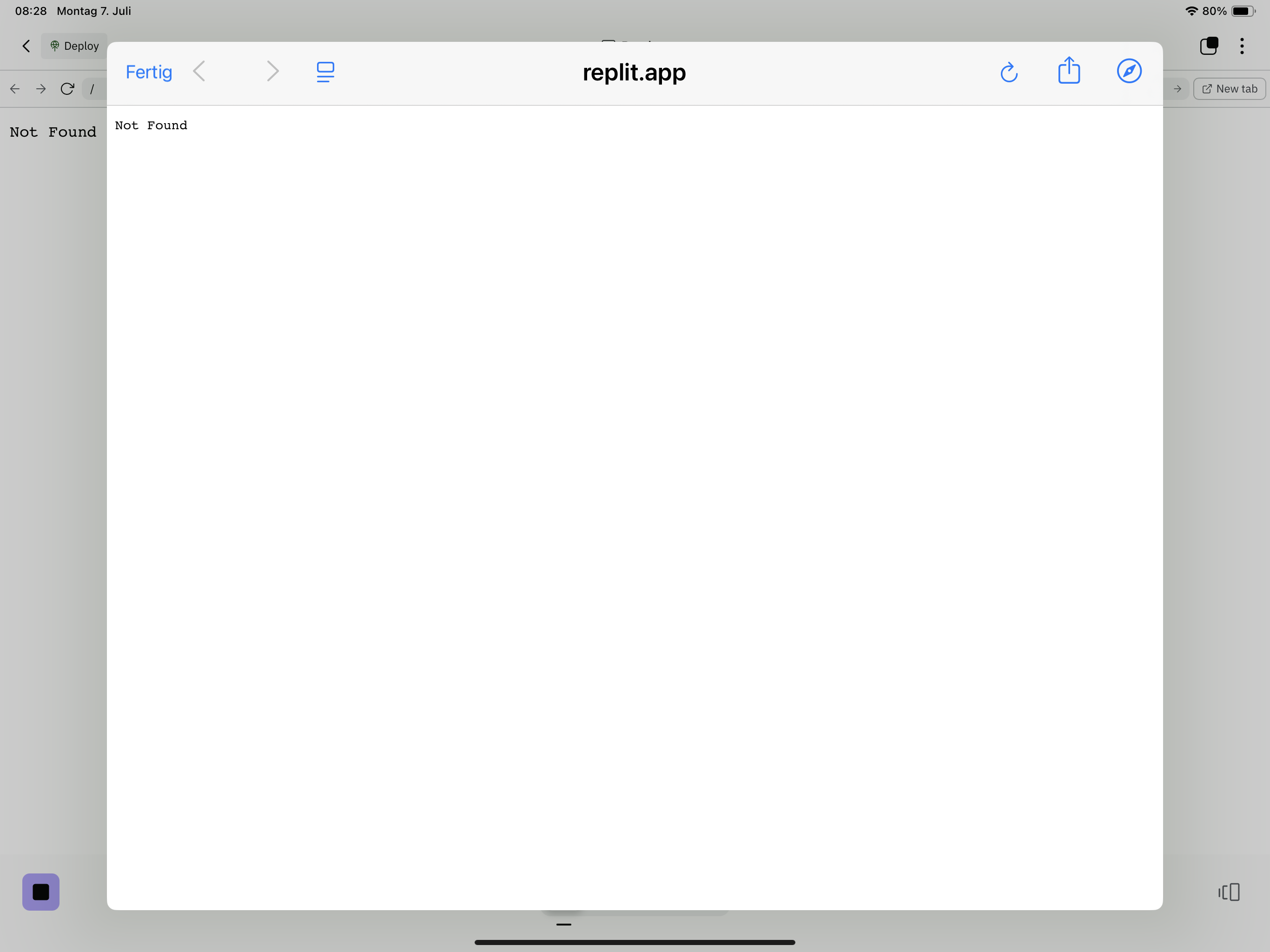Open the reader view icon
Screen dimensions: 1270x952
click(325, 73)
